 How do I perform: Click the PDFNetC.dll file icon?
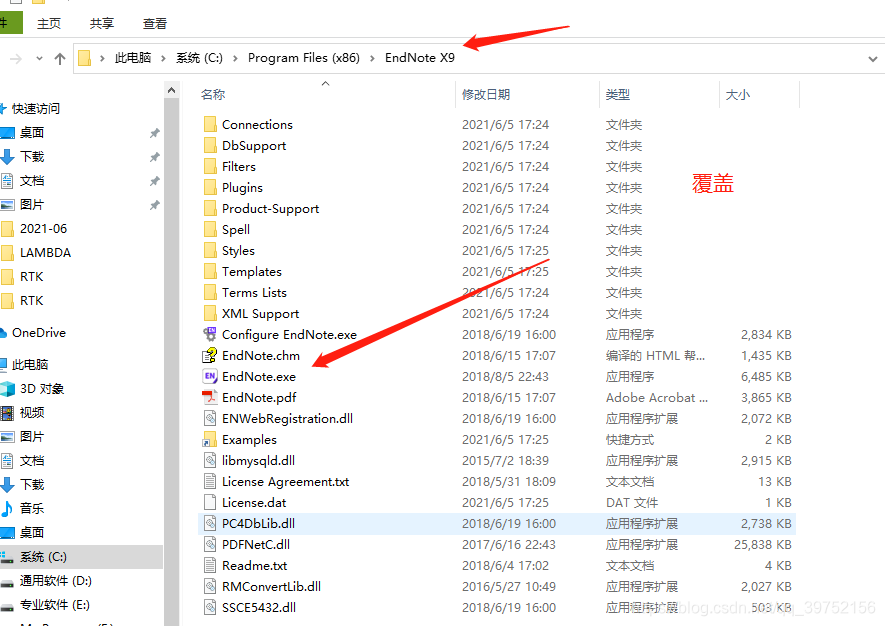[210, 544]
